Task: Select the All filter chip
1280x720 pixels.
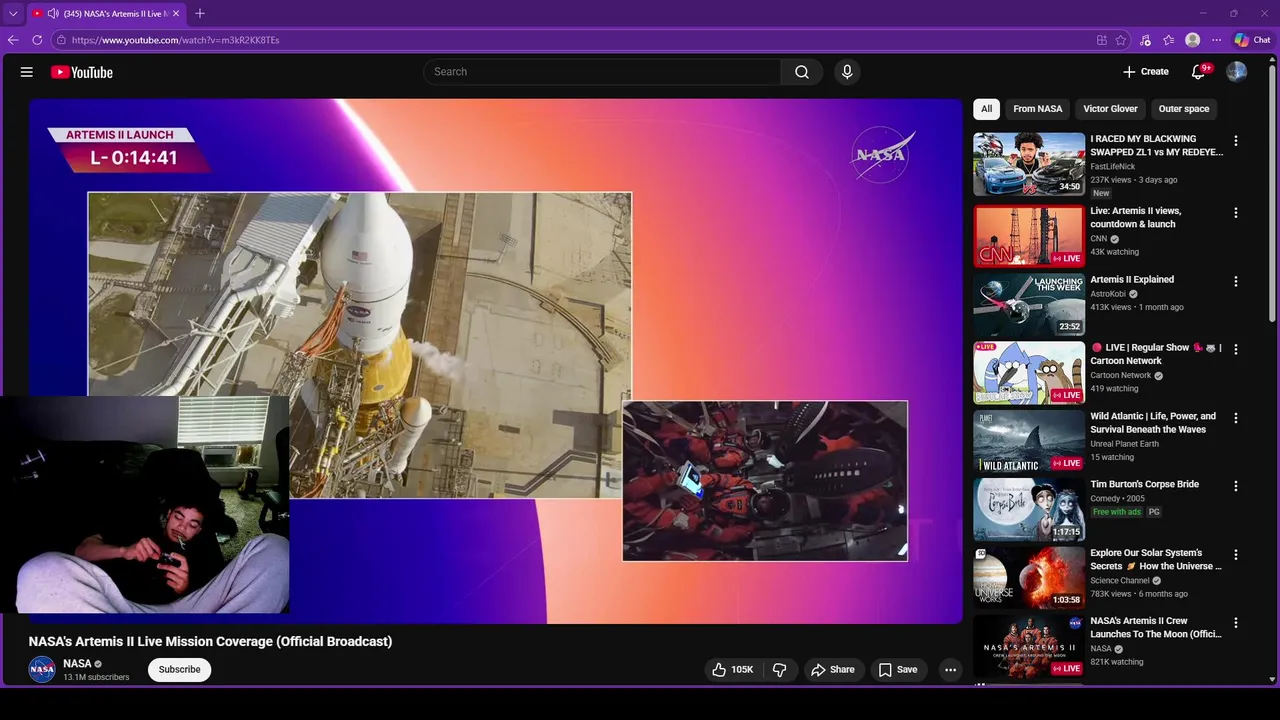Action: coord(986,109)
